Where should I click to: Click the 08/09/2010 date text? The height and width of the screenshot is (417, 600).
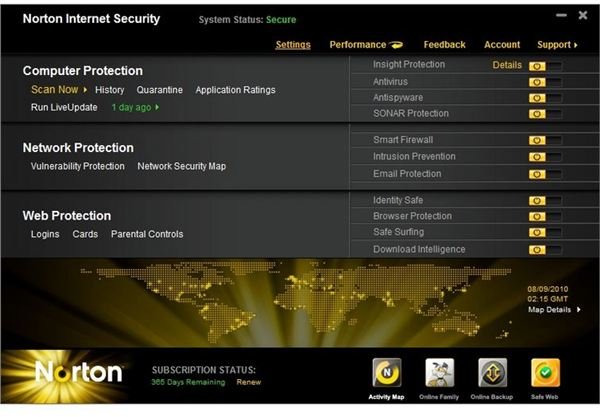tap(548, 289)
